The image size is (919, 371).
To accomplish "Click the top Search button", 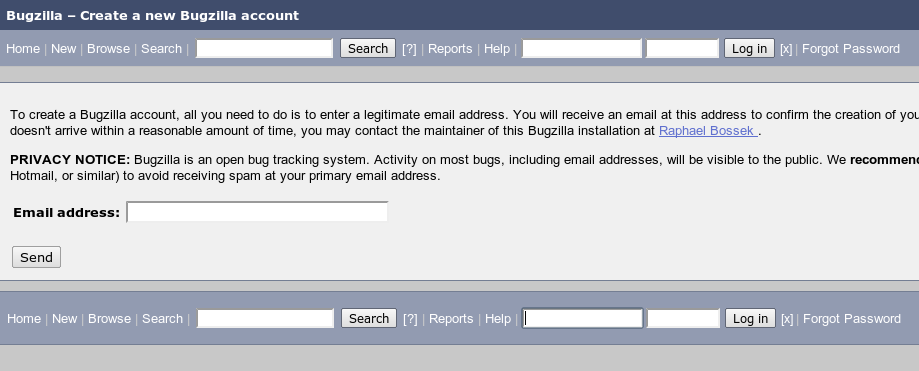I will click(368, 48).
